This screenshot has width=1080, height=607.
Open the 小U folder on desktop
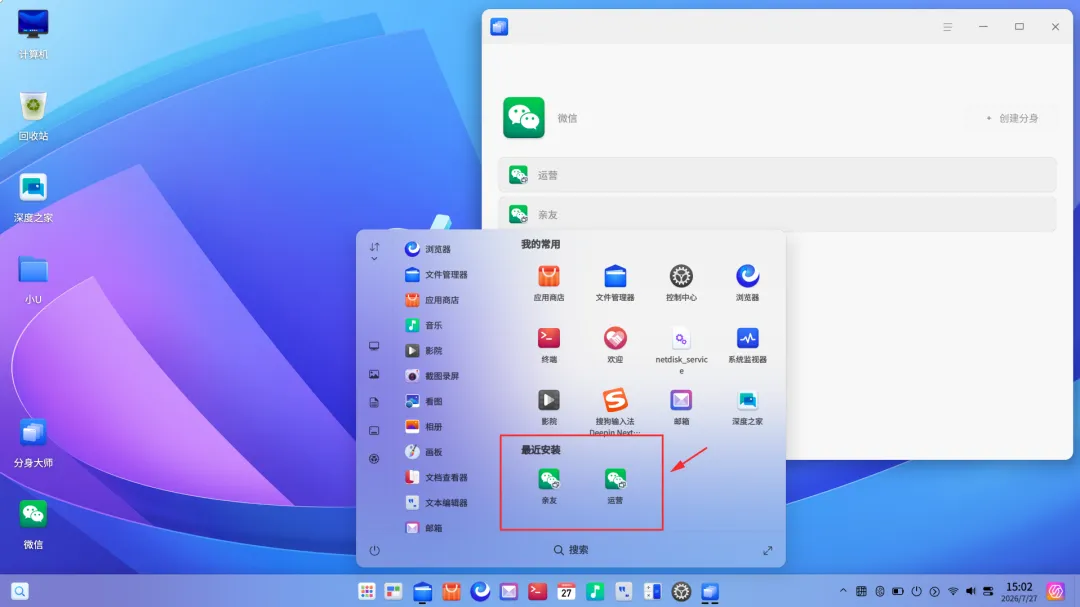tap(33, 280)
